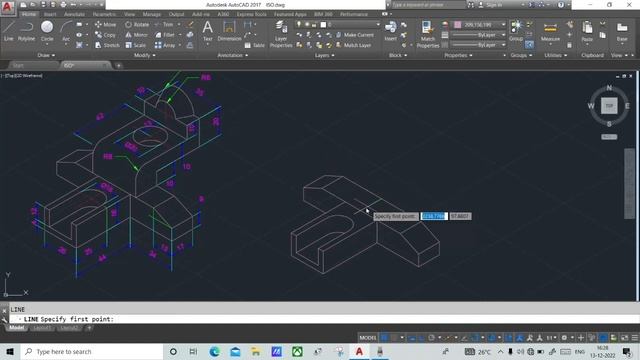Toggle object snap in status bar
Screen dimensions: 640x360
point(475,338)
